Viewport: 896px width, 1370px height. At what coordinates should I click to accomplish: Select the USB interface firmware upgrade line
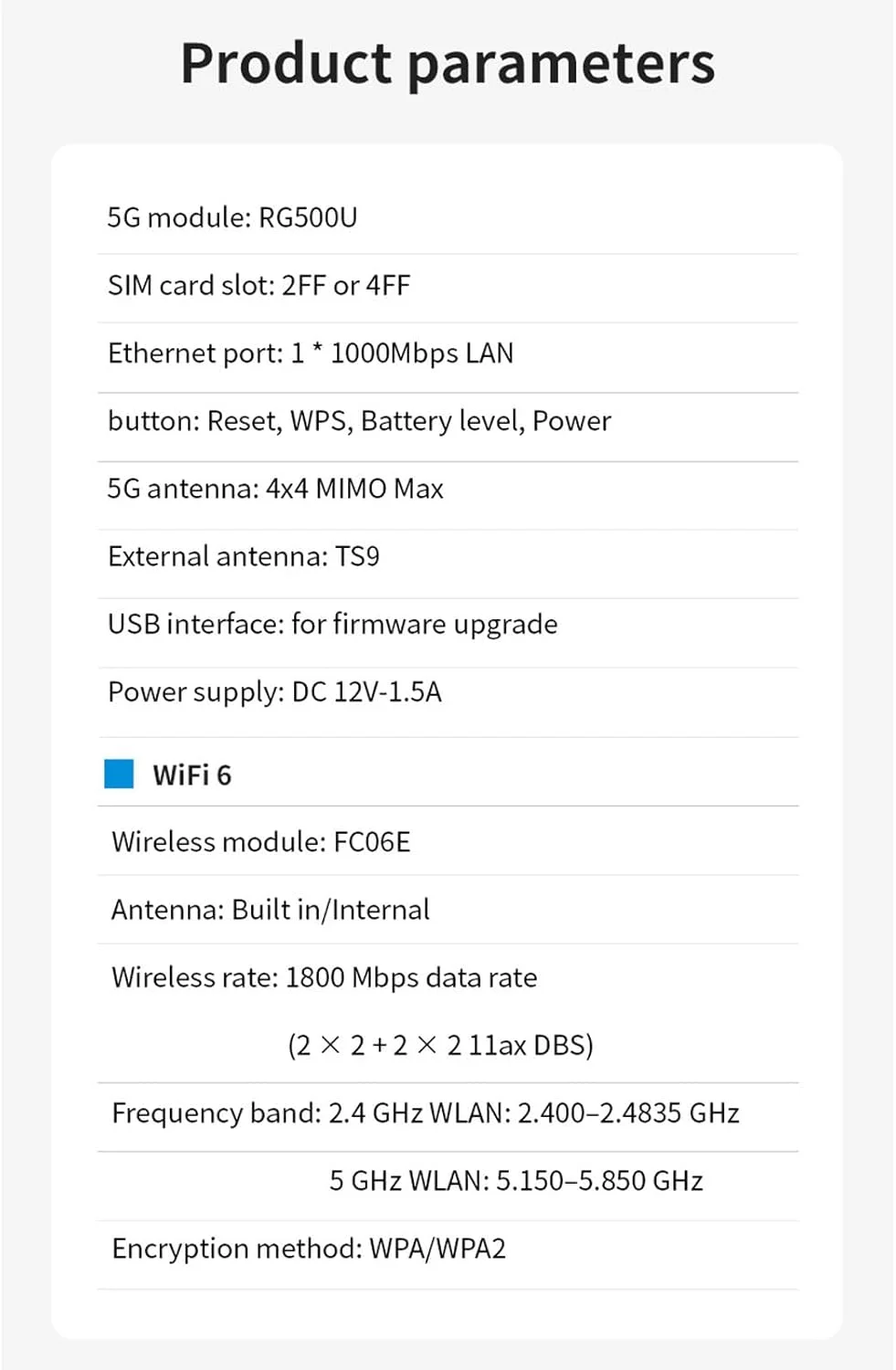pyautogui.click(x=332, y=624)
